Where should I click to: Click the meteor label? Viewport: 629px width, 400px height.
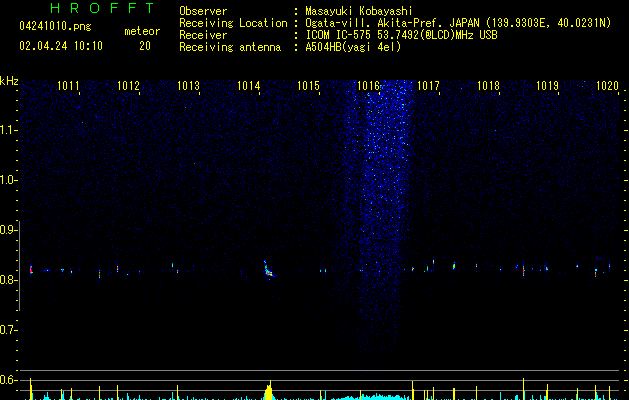142,31
